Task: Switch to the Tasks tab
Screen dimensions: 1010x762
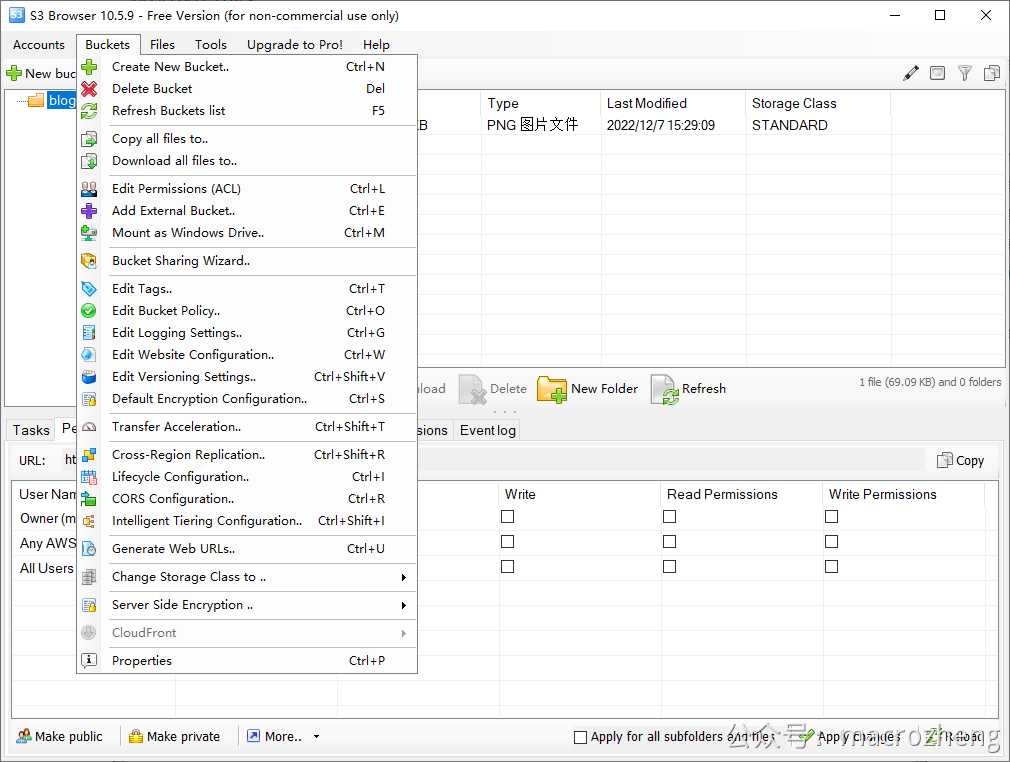Action: tap(31, 430)
